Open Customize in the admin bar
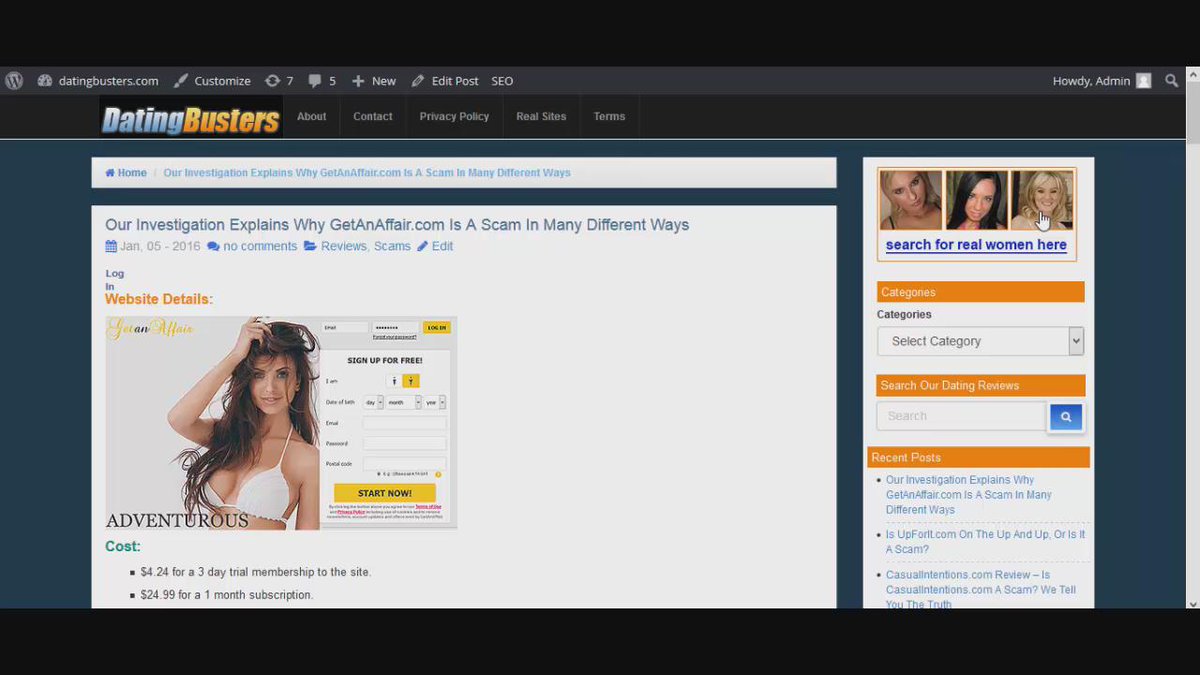Viewport: 1200px width, 675px height. [x=212, y=81]
